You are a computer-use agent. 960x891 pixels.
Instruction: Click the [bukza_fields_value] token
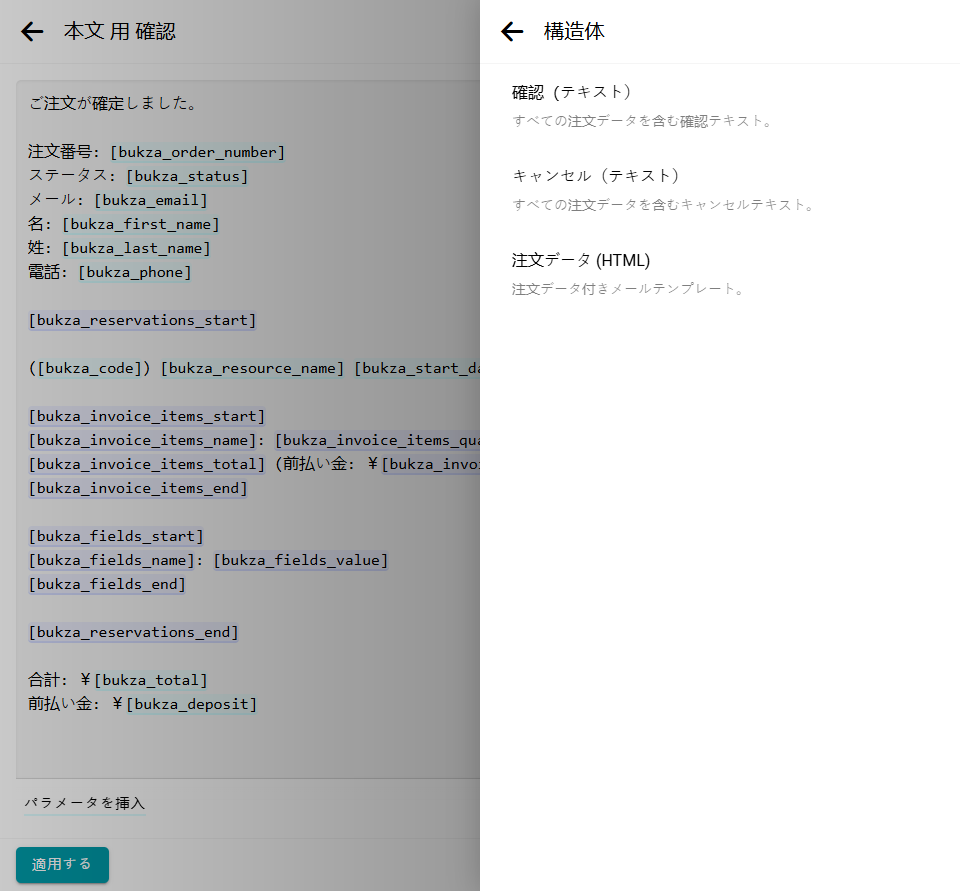300,560
